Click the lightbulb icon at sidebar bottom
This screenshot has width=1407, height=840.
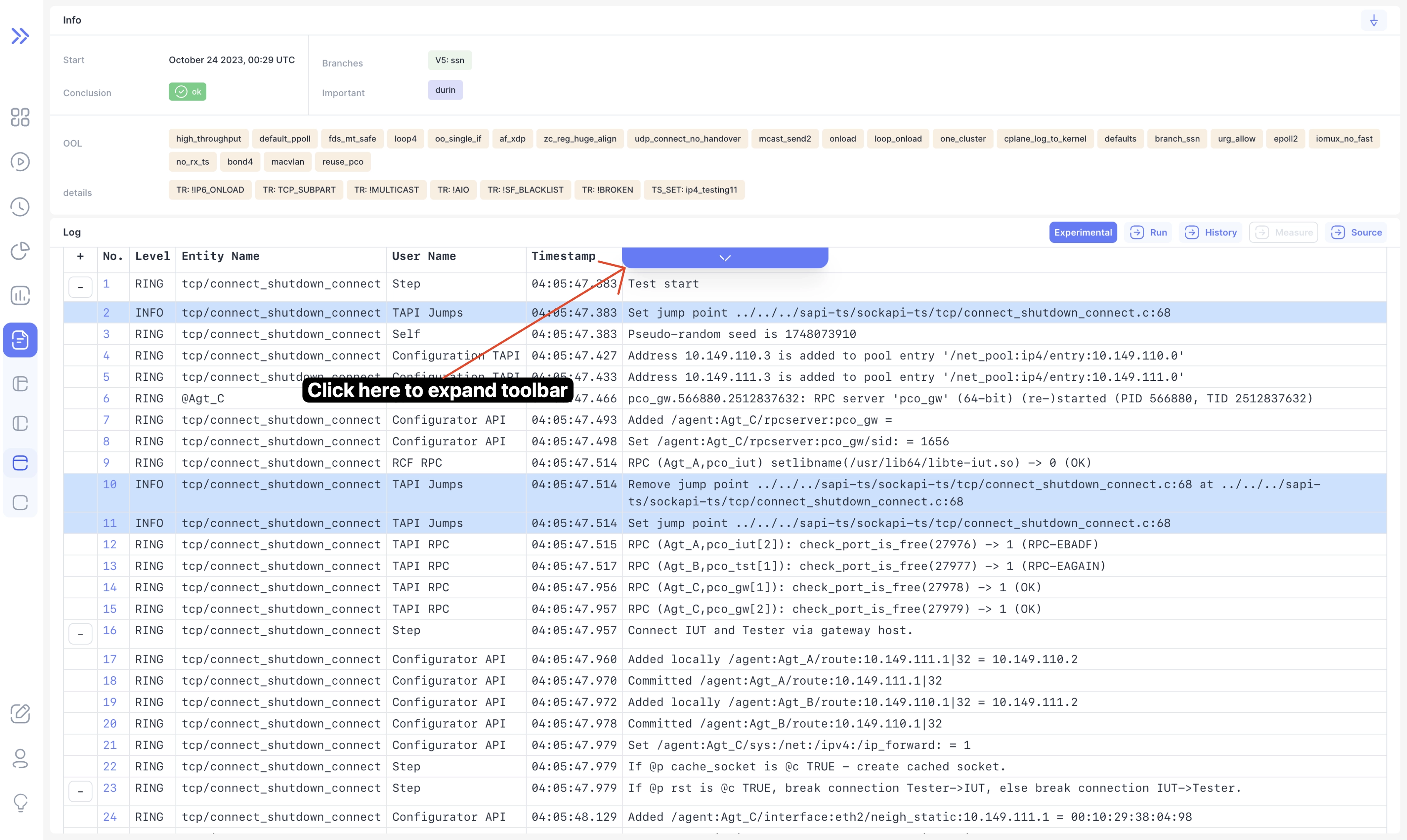20,802
